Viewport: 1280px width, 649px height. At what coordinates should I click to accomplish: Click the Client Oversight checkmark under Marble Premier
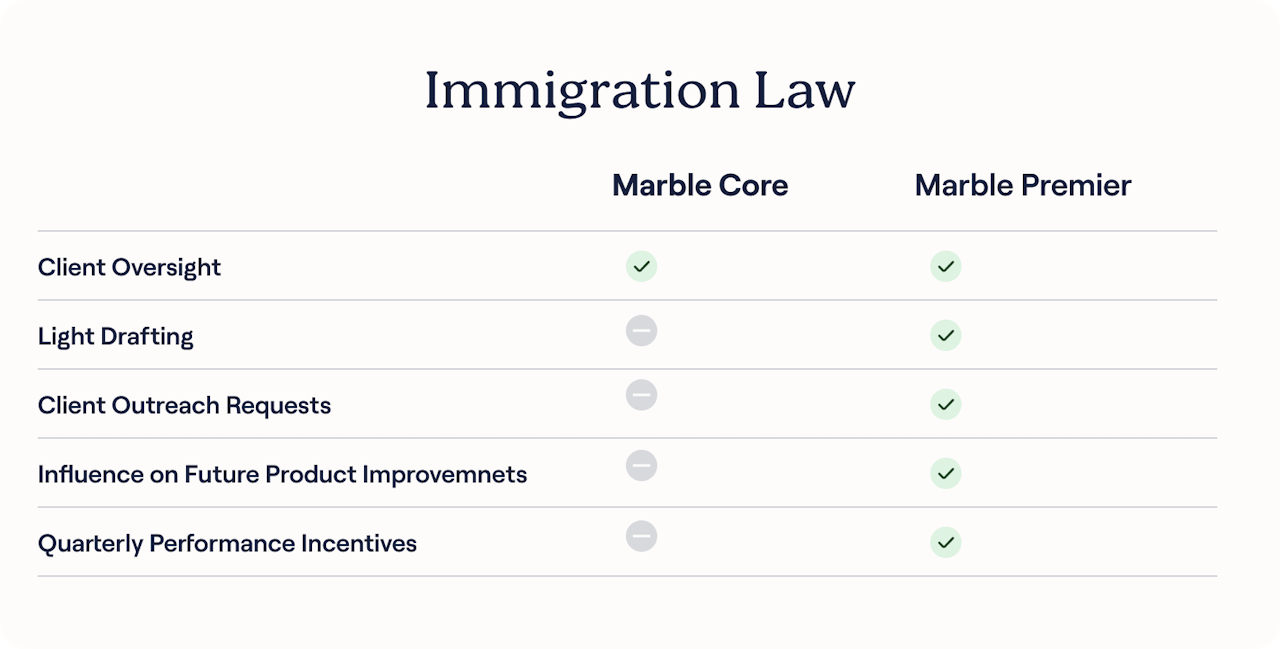coord(945,267)
